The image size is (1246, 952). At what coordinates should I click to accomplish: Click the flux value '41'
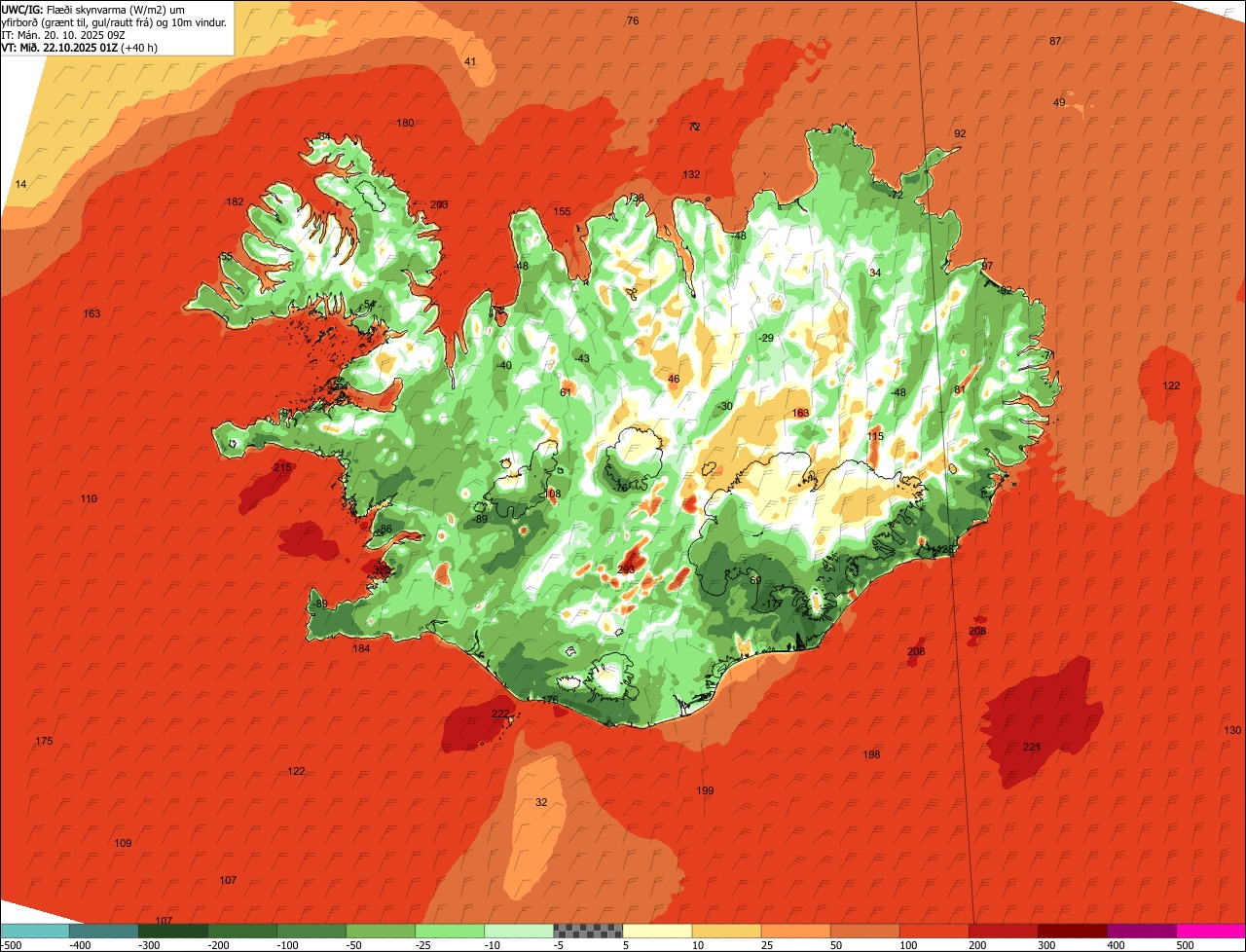coord(470,61)
